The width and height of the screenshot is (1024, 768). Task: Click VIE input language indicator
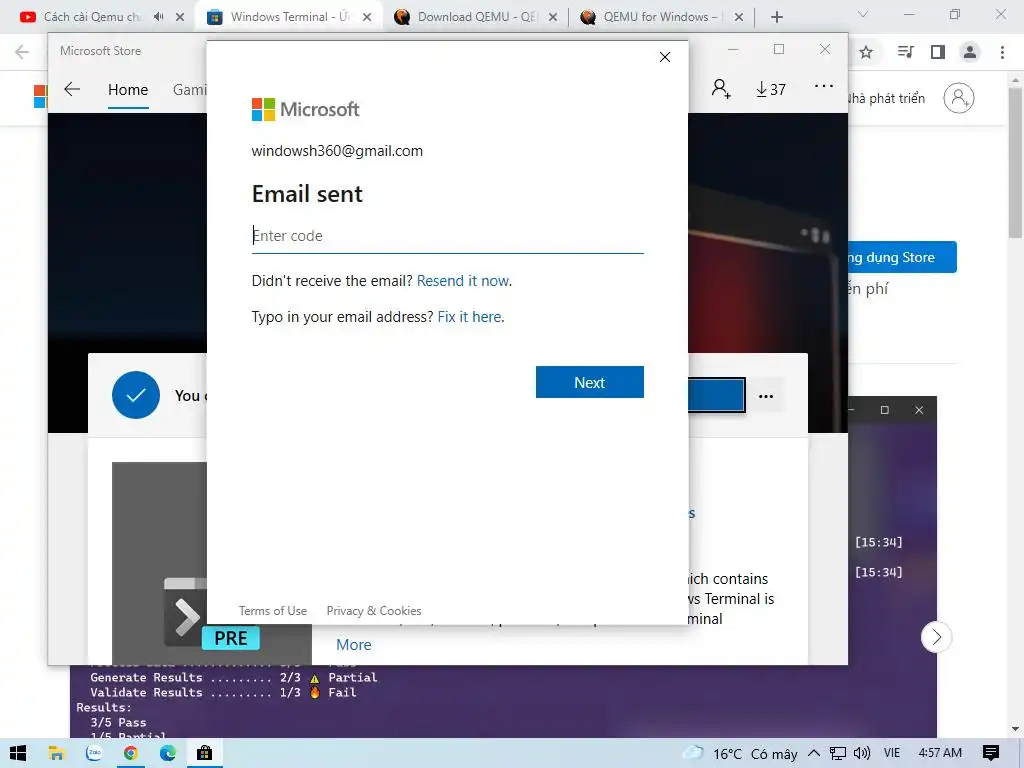[x=891, y=753]
